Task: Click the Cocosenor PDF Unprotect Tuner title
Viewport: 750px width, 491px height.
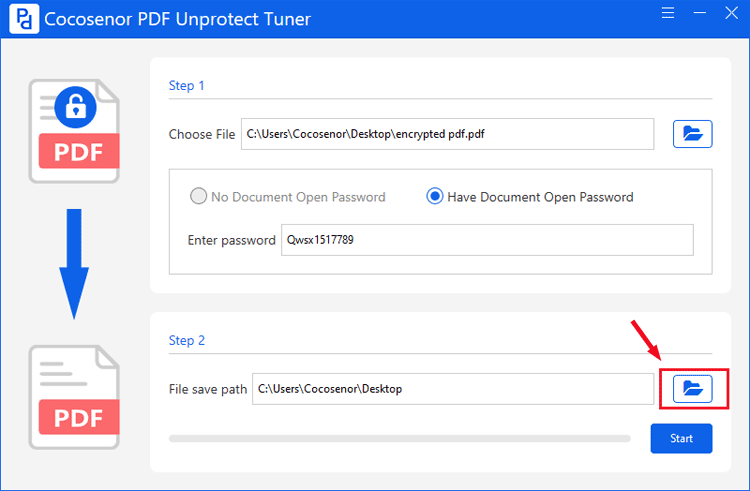Action: tap(177, 19)
